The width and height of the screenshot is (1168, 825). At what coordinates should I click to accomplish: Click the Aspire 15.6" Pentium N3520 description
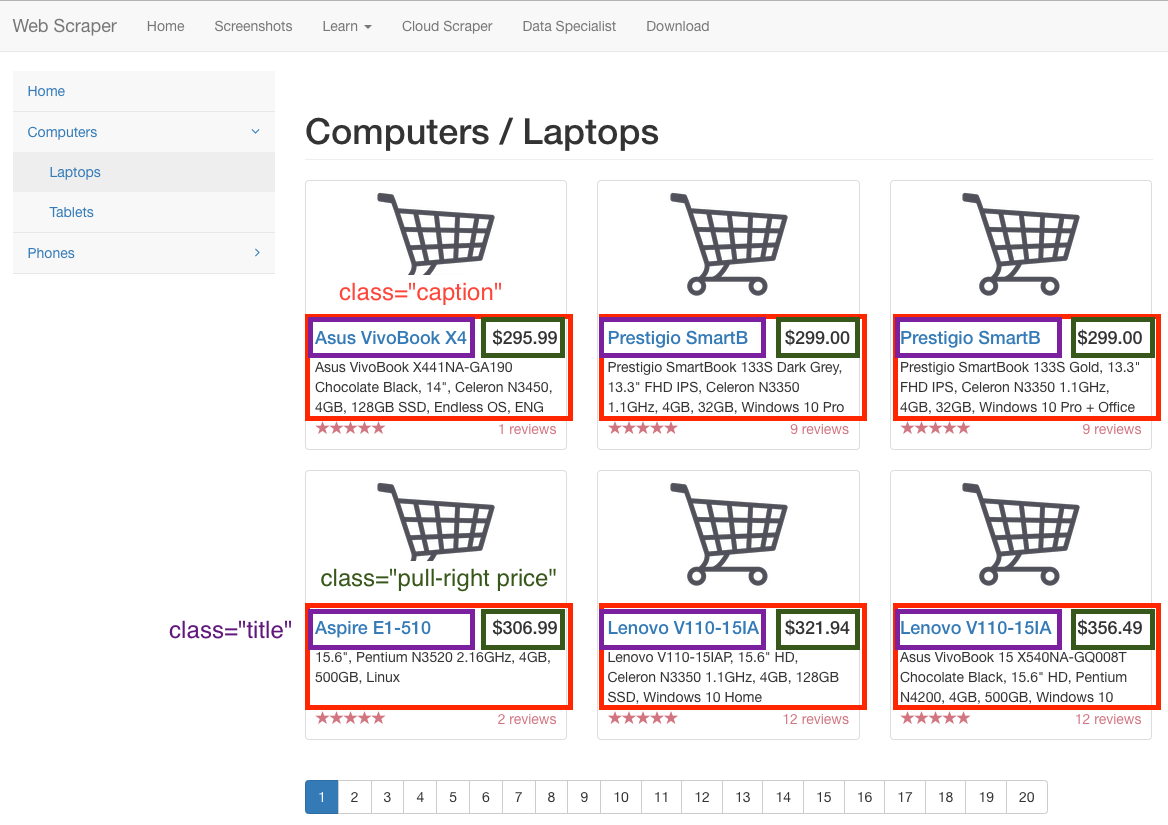coord(432,667)
